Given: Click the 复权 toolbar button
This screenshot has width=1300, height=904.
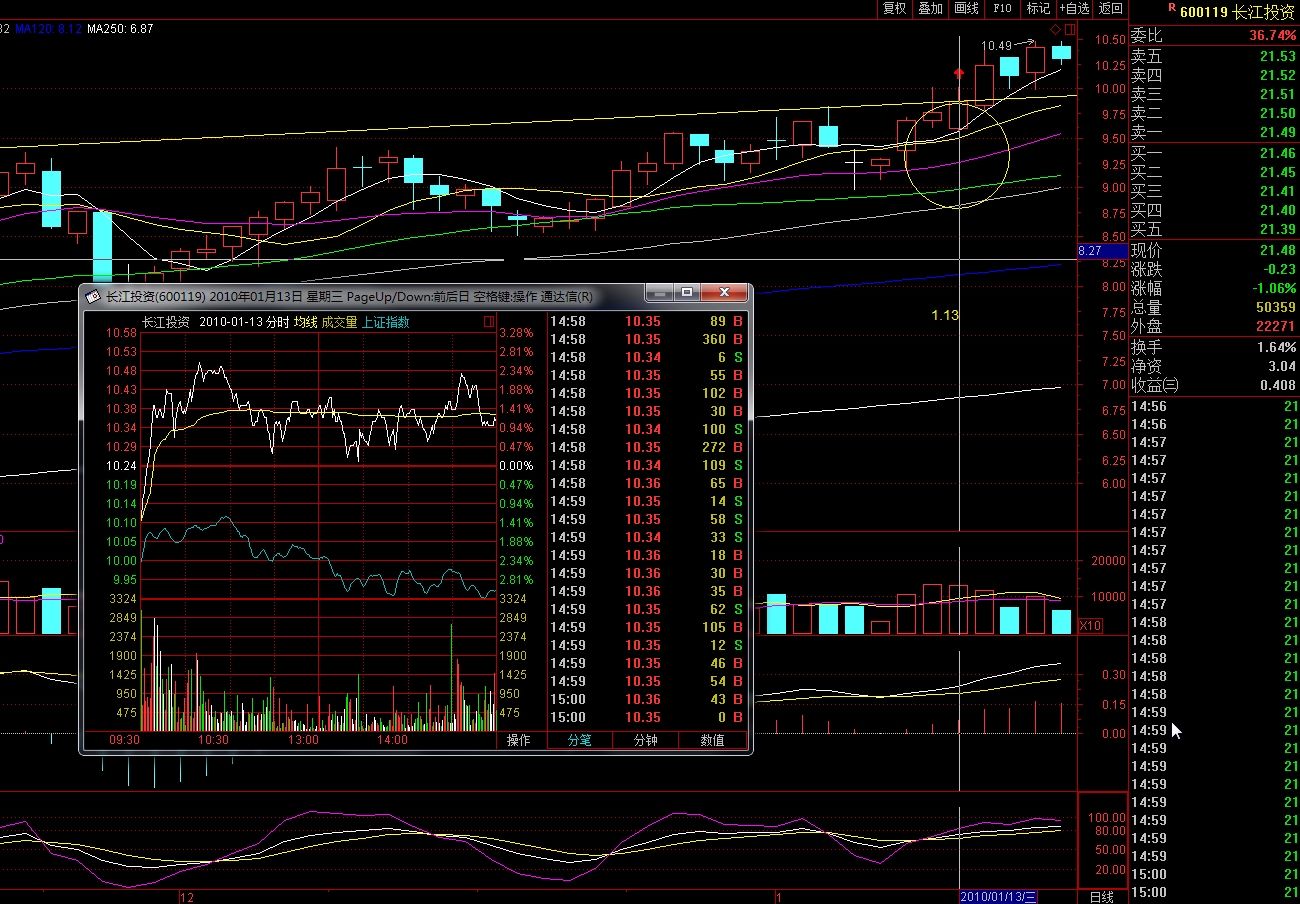Looking at the screenshot, I should 894,9.
